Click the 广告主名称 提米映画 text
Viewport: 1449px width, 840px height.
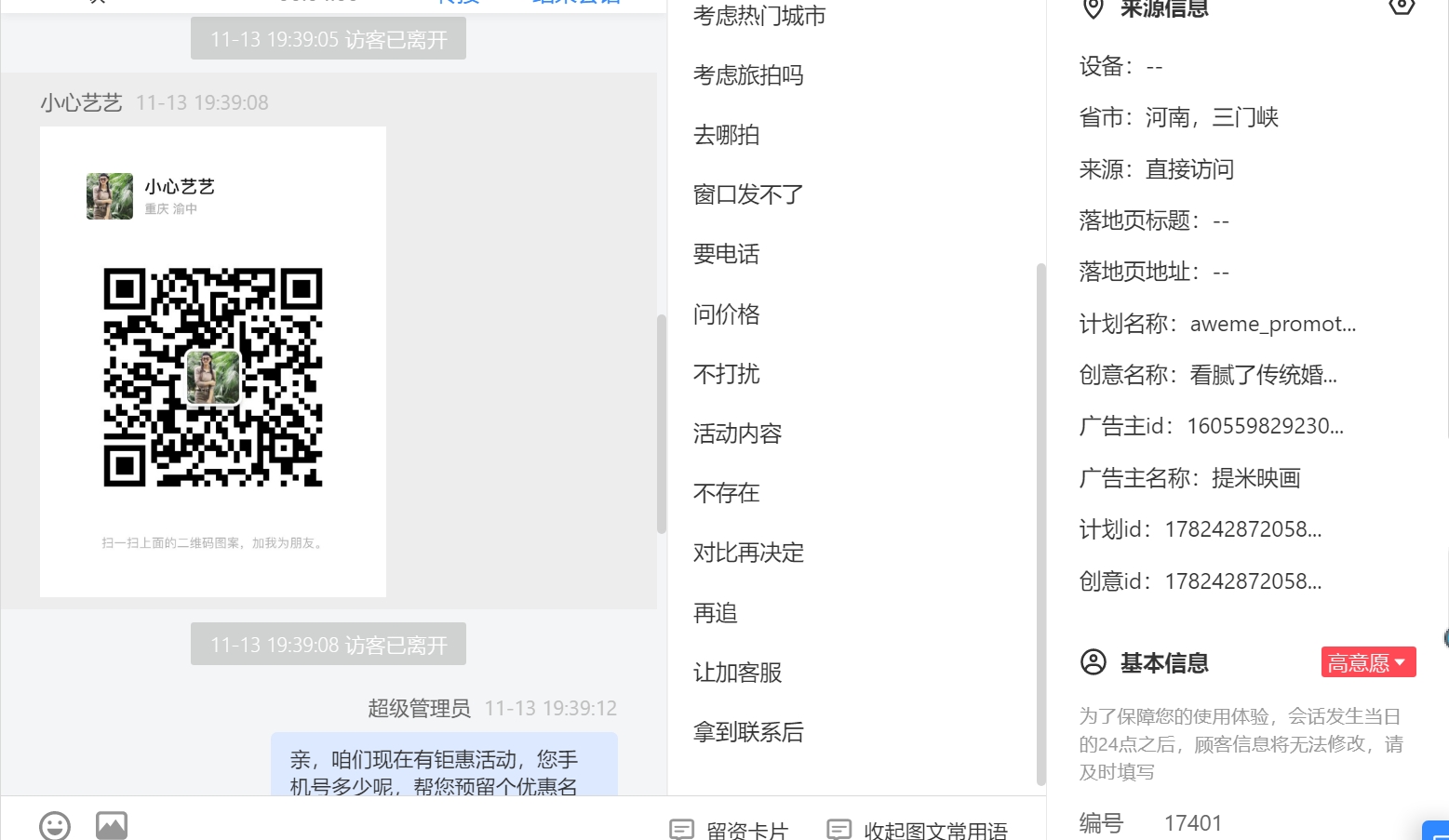1255,478
